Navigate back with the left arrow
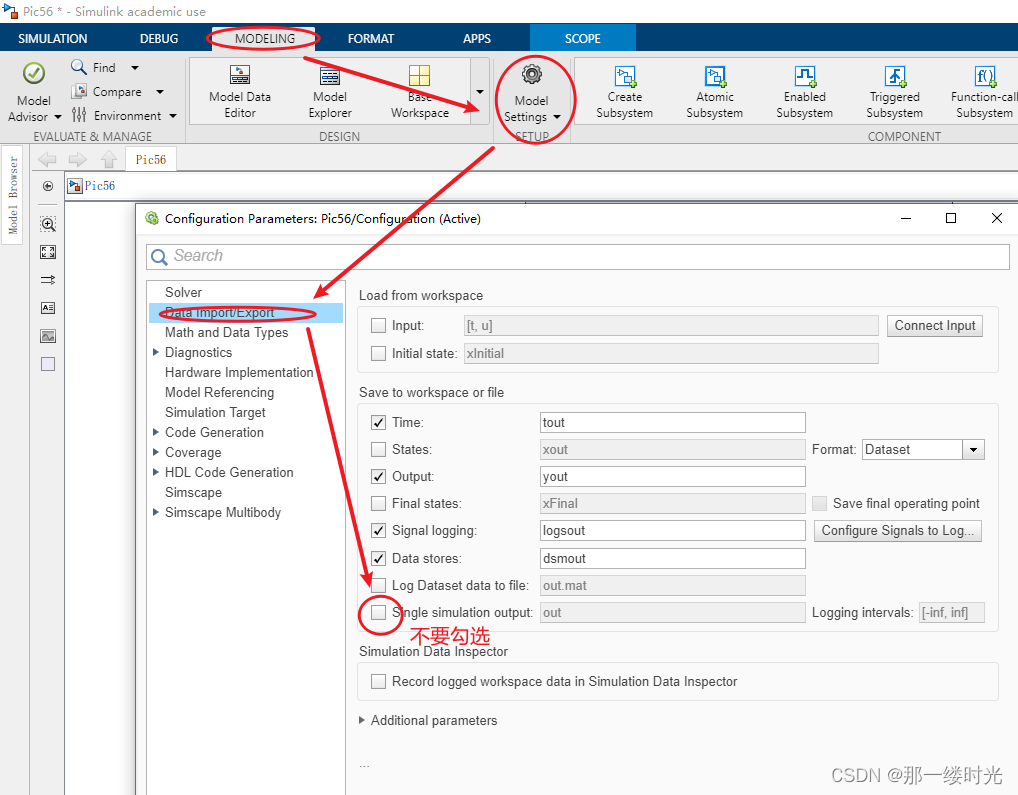Screen dimensions: 1018x795 [x=47, y=160]
